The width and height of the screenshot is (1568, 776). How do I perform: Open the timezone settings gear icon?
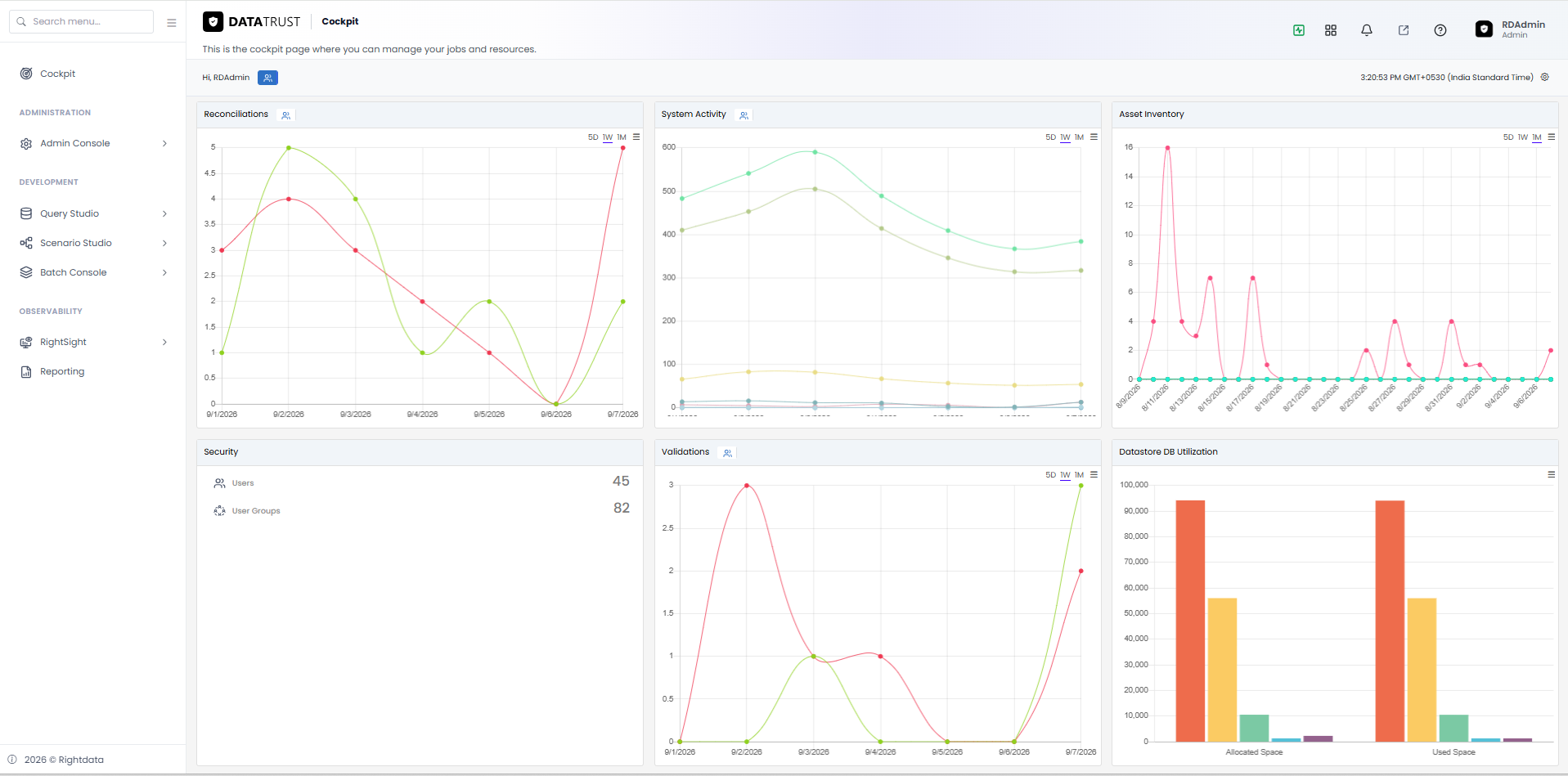pos(1544,78)
